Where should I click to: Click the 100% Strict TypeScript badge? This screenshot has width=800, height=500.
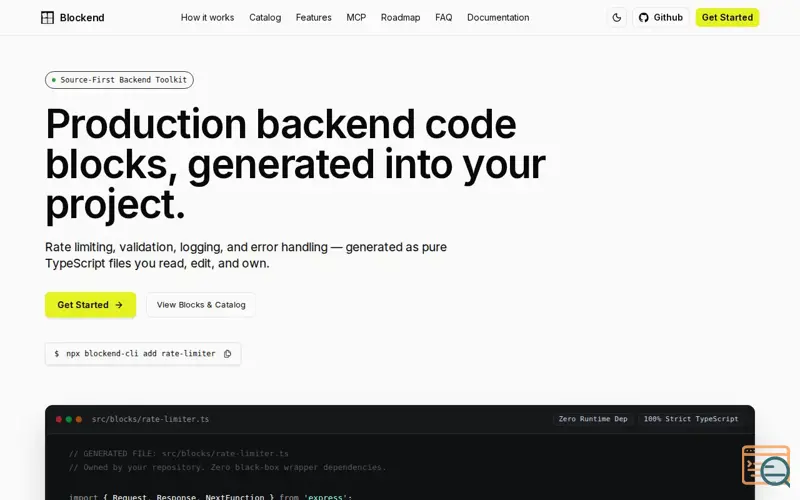[x=691, y=419]
